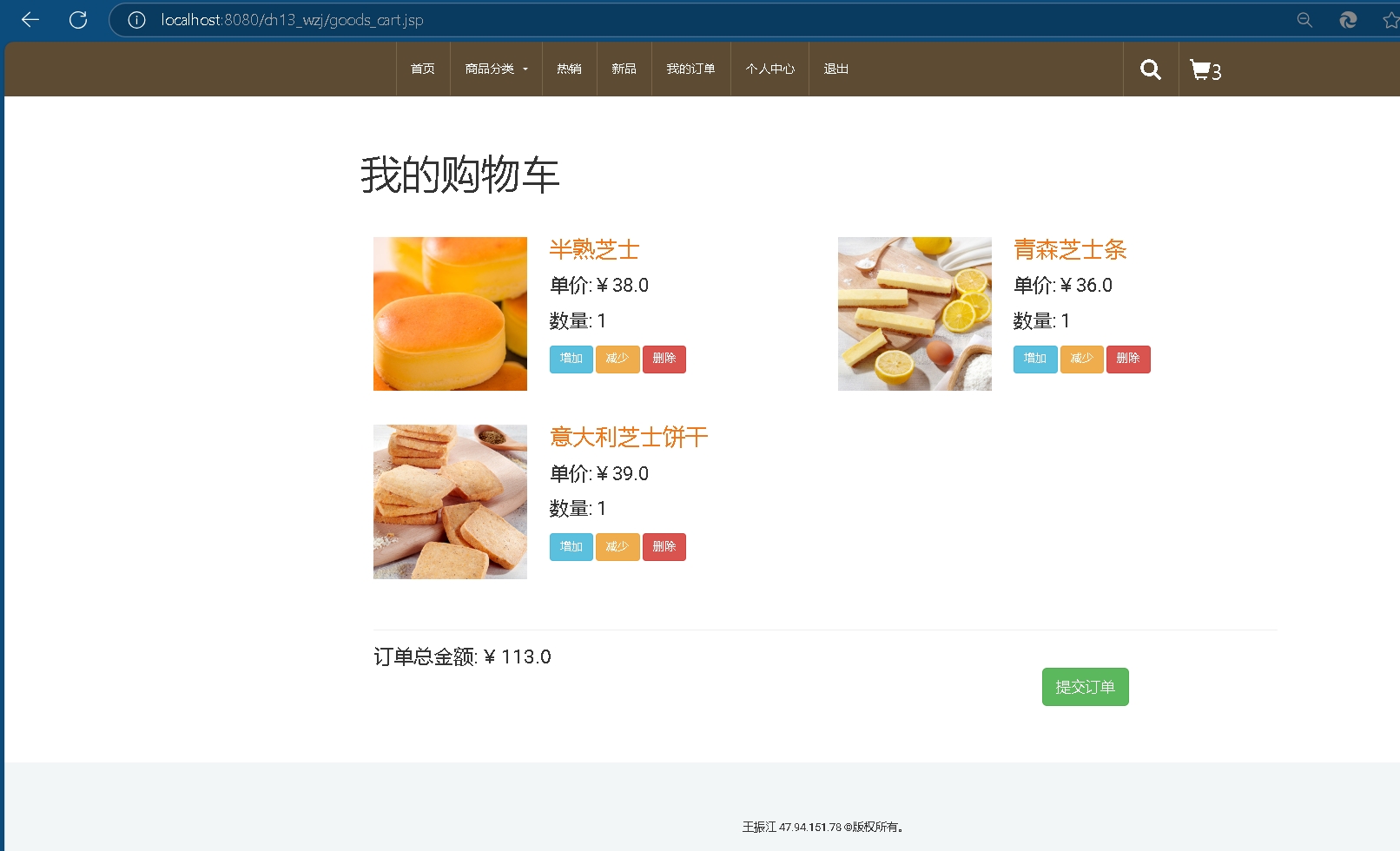Viewport: 1400px width, 851px height.
Task: Bookmark page with the star icon
Action: point(1390,20)
